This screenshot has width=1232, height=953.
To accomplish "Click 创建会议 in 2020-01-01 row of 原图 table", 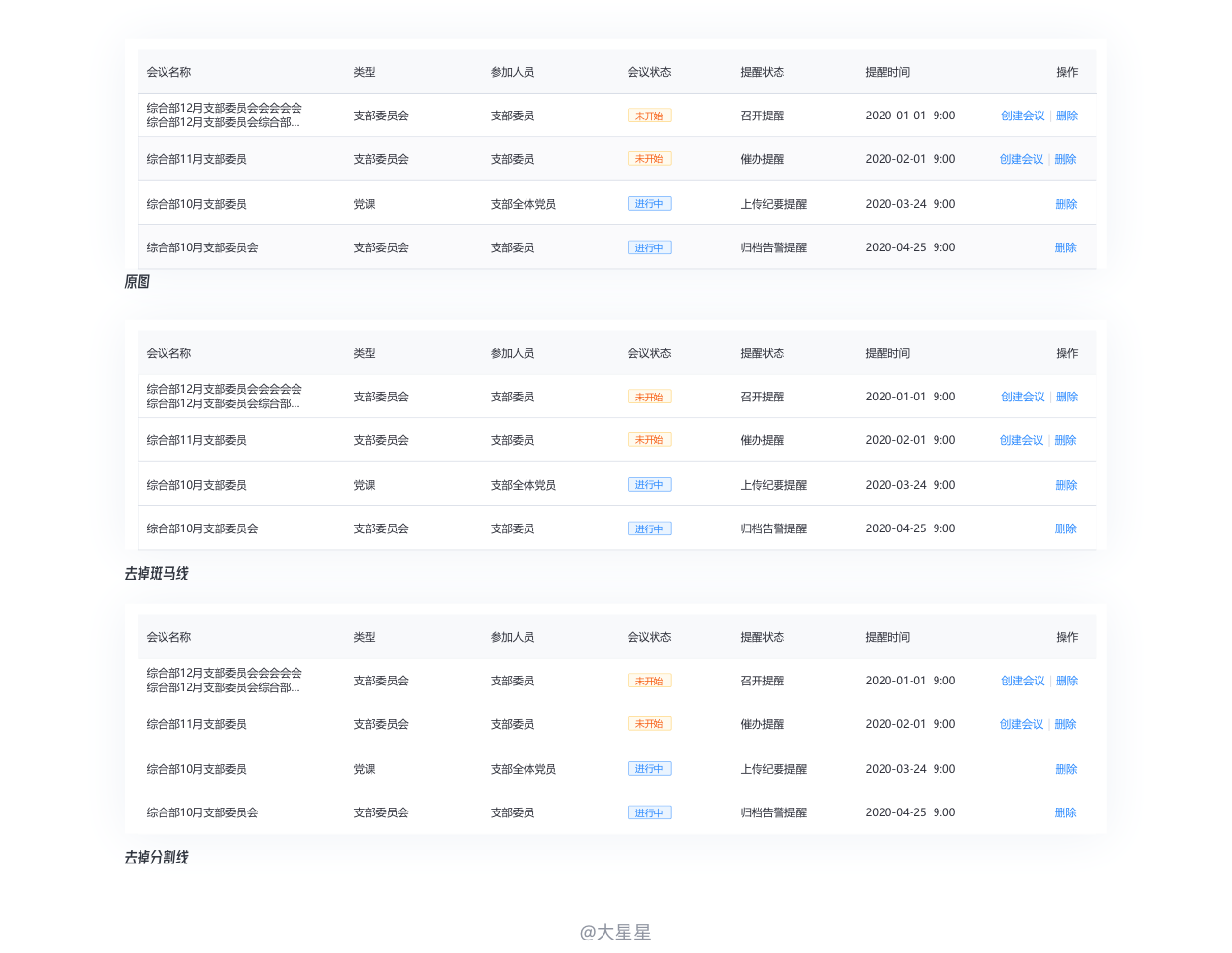I will click(x=1022, y=116).
